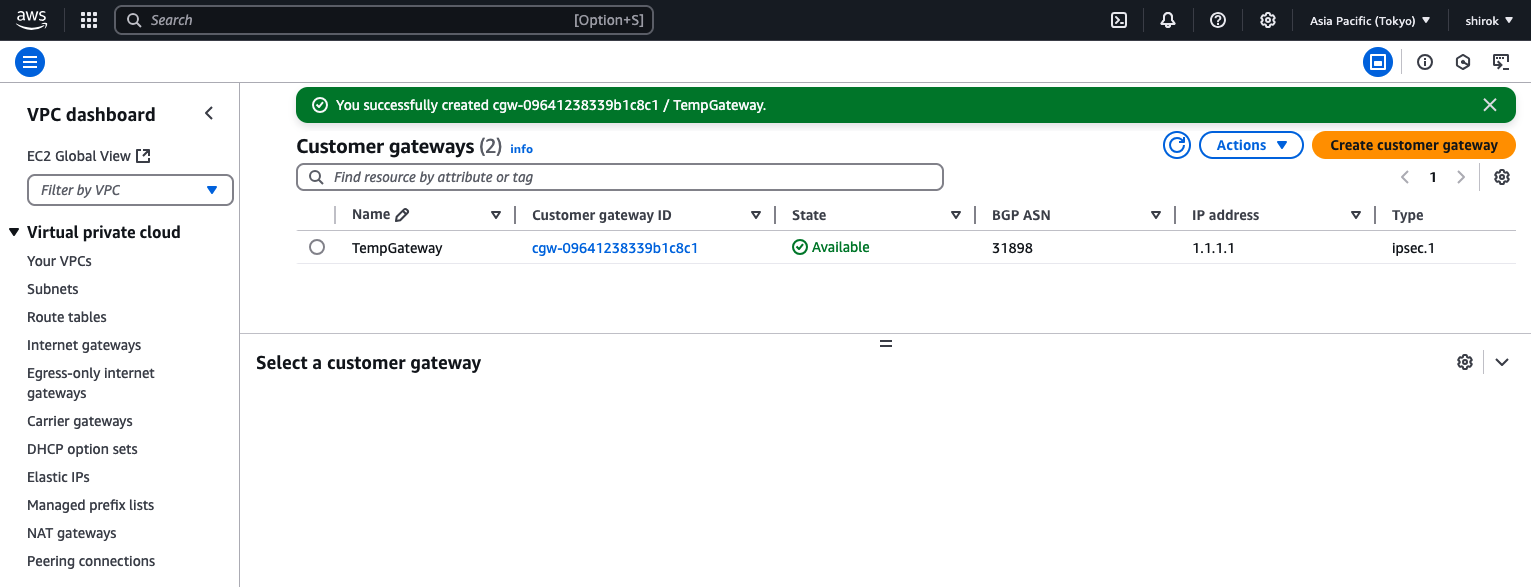The image size is (1531, 587).
Task: Click the Available state cell
Action: (x=831, y=247)
